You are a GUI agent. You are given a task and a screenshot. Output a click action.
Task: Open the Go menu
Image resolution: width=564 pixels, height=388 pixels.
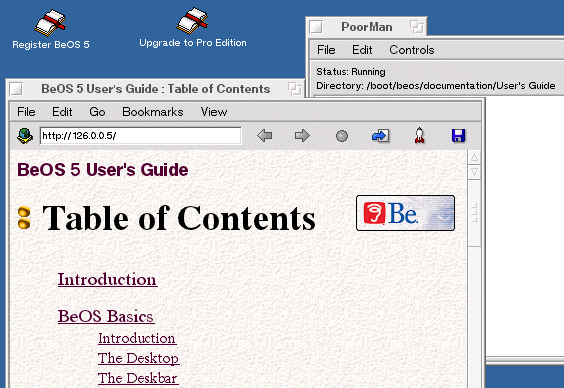pos(97,112)
